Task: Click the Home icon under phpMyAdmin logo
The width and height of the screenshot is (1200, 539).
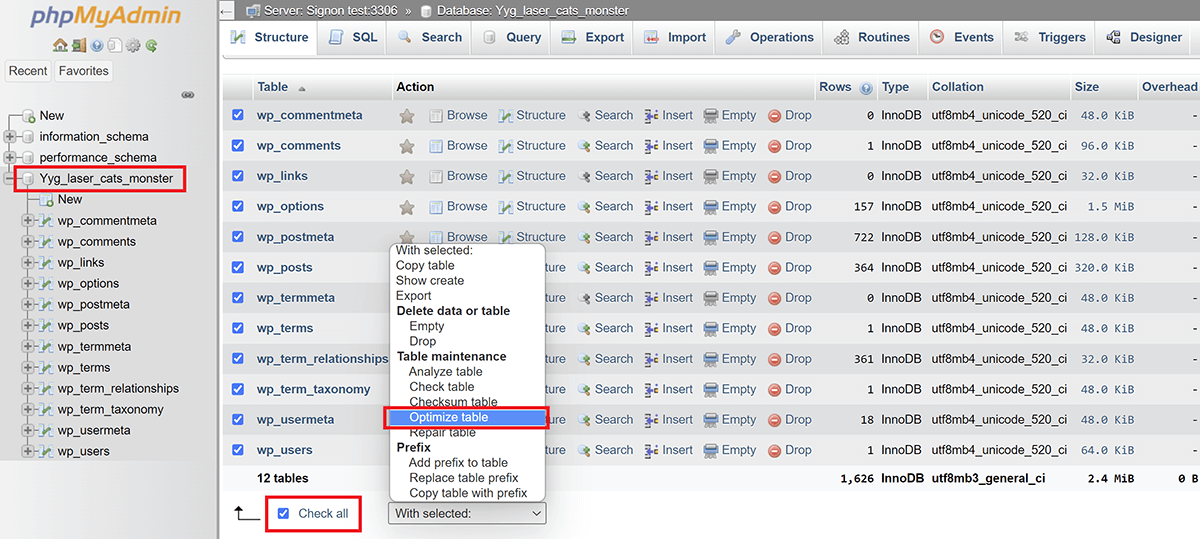Action: coord(60,45)
